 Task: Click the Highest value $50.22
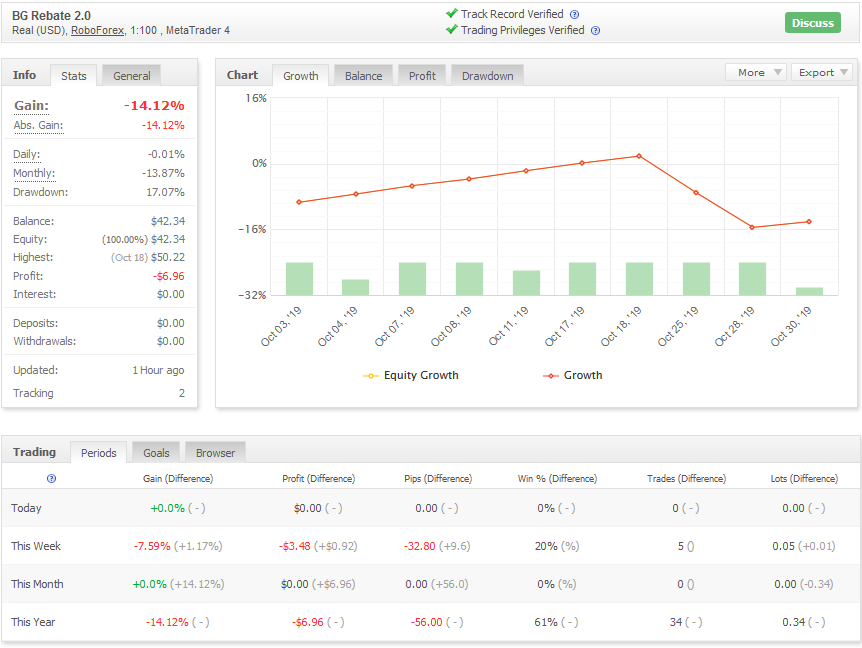(x=168, y=258)
